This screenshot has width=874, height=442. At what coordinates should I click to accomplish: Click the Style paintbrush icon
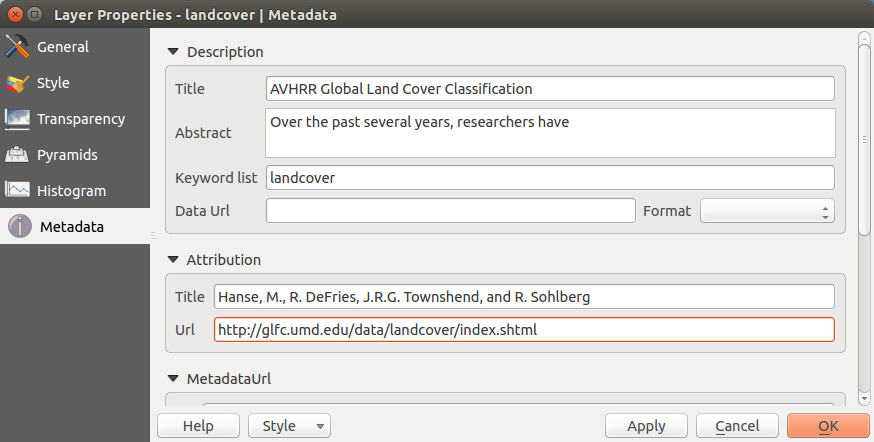click(x=18, y=83)
